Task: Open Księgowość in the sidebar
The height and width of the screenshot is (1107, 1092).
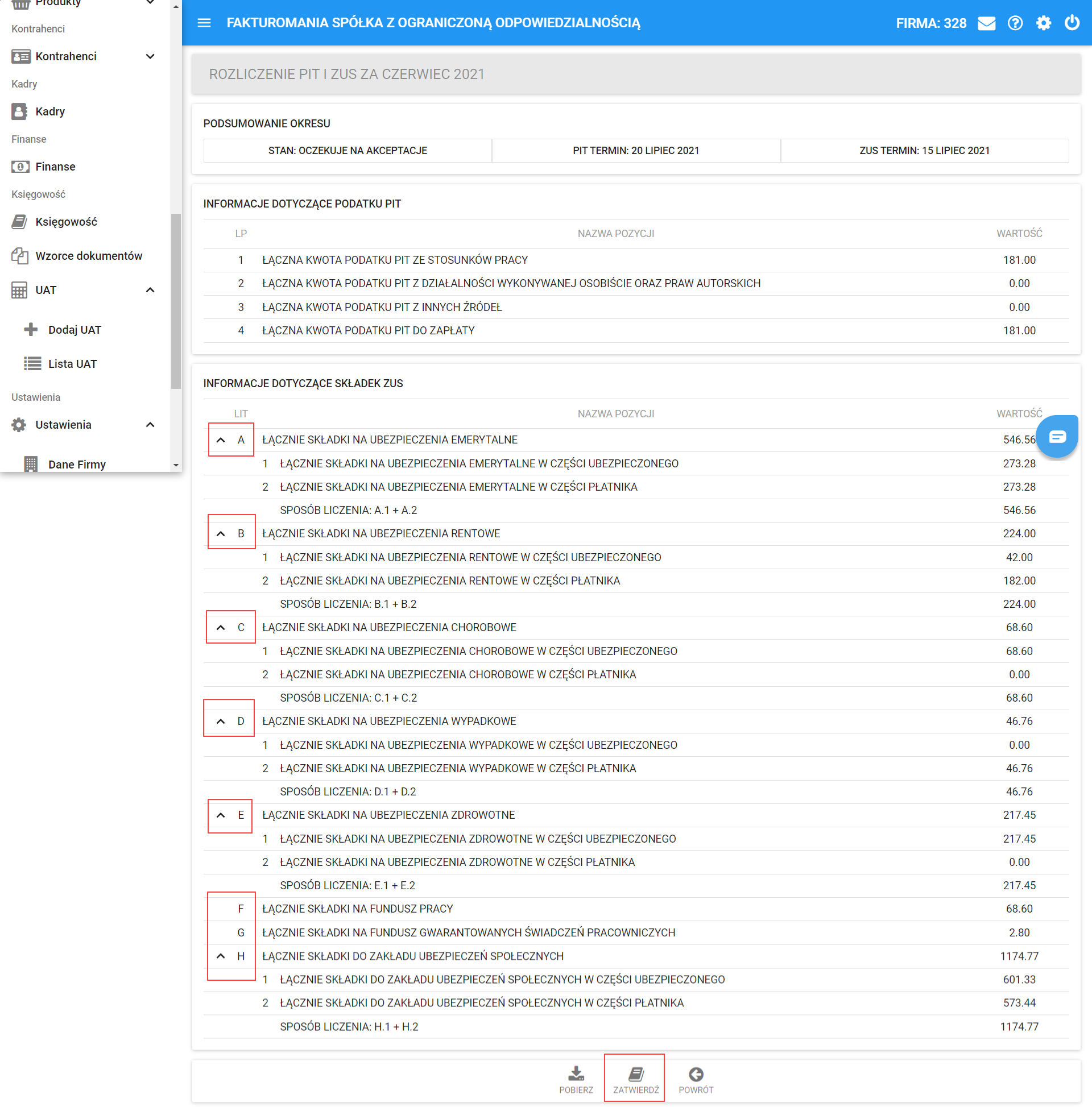Action: click(x=66, y=222)
